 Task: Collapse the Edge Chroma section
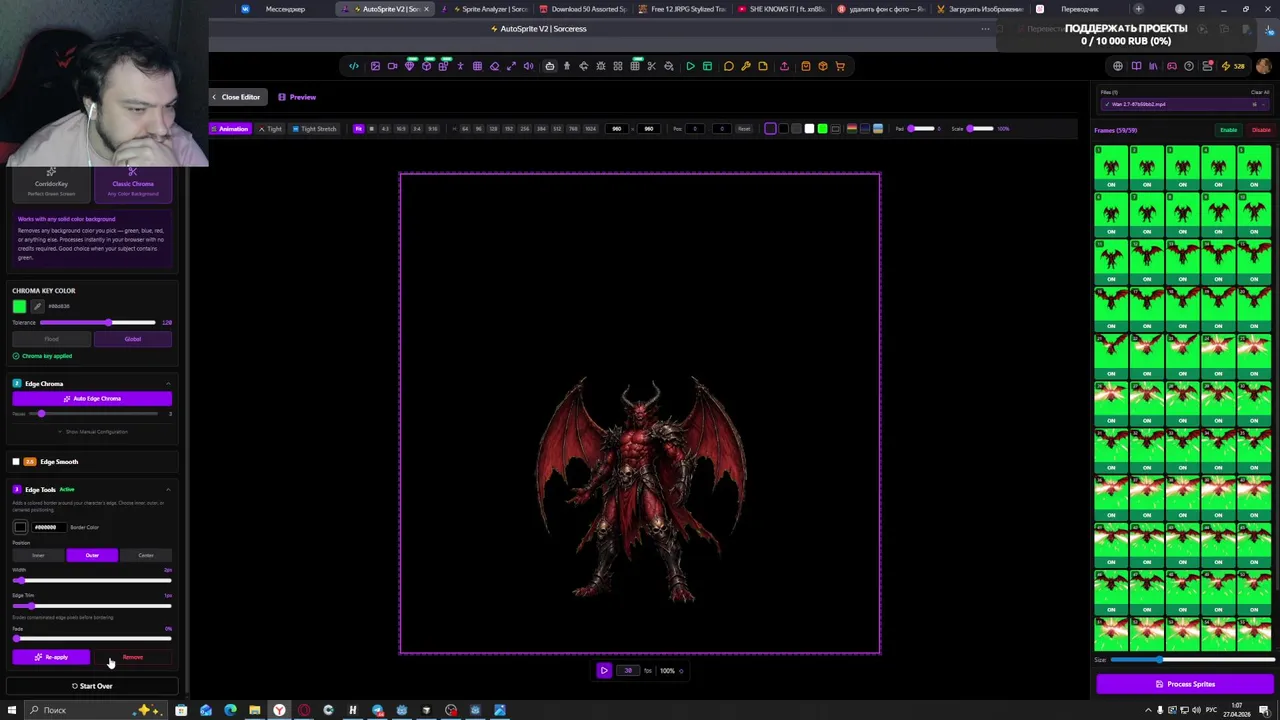(x=168, y=383)
